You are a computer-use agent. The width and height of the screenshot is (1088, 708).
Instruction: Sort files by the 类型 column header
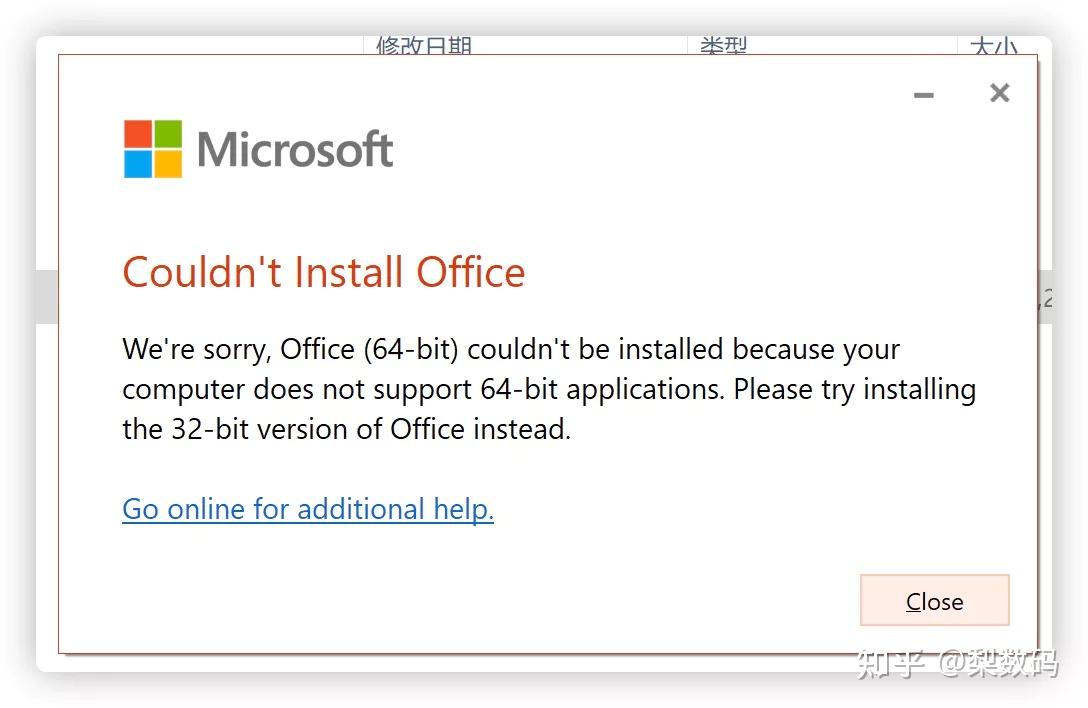[x=723, y=45]
